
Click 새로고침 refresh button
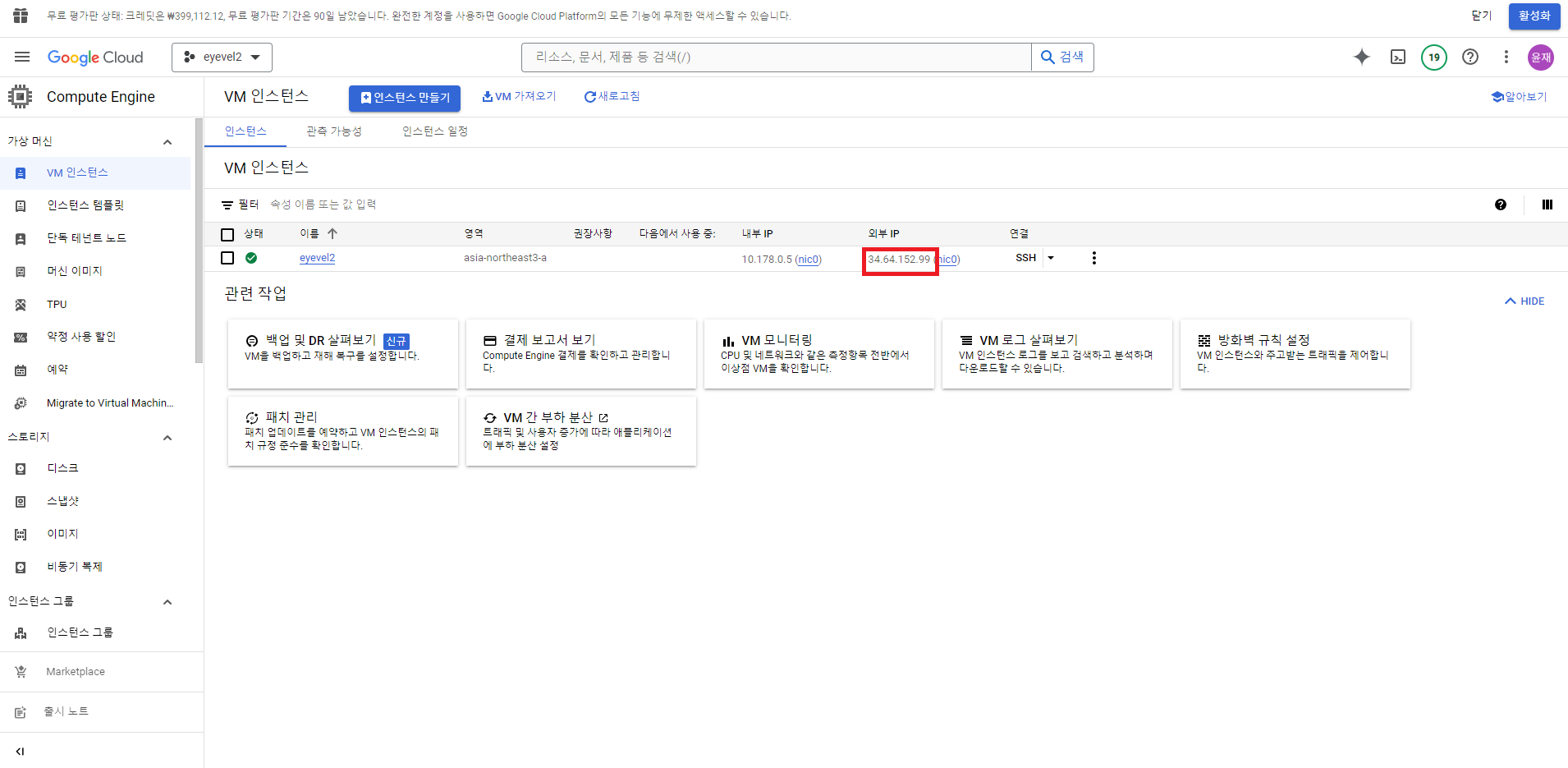coord(612,96)
